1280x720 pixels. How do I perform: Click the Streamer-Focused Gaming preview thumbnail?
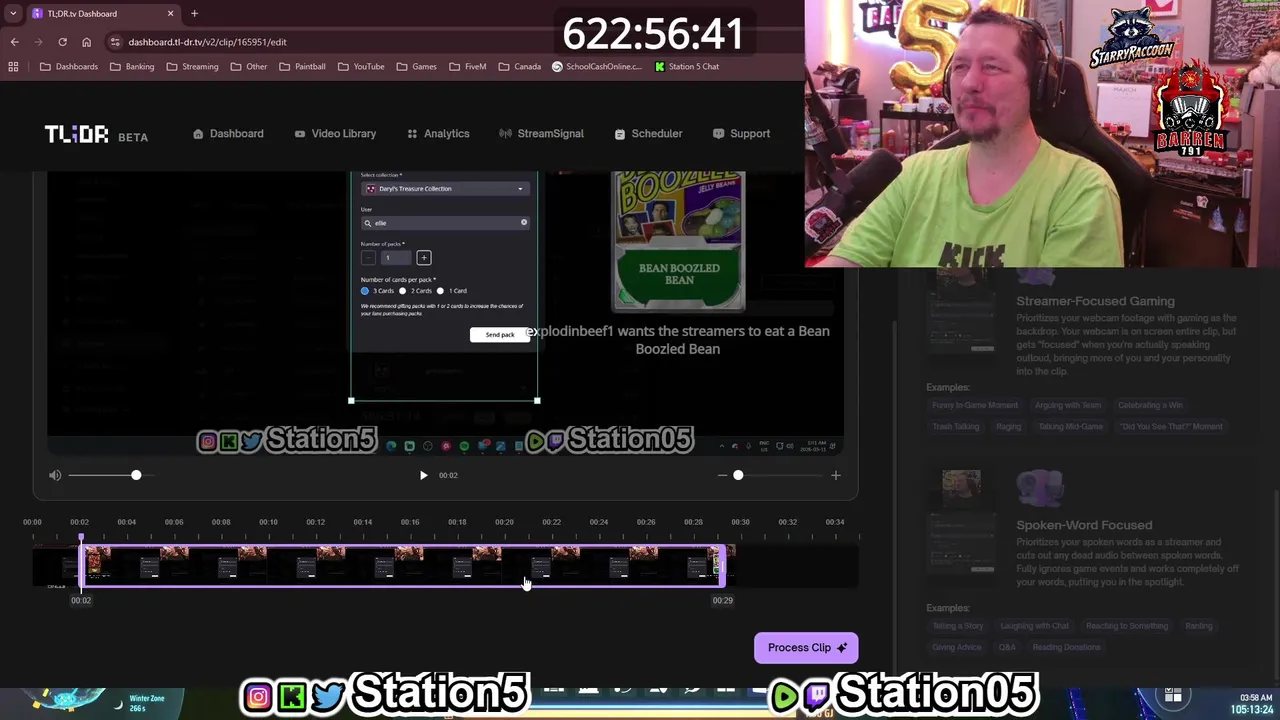961,310
